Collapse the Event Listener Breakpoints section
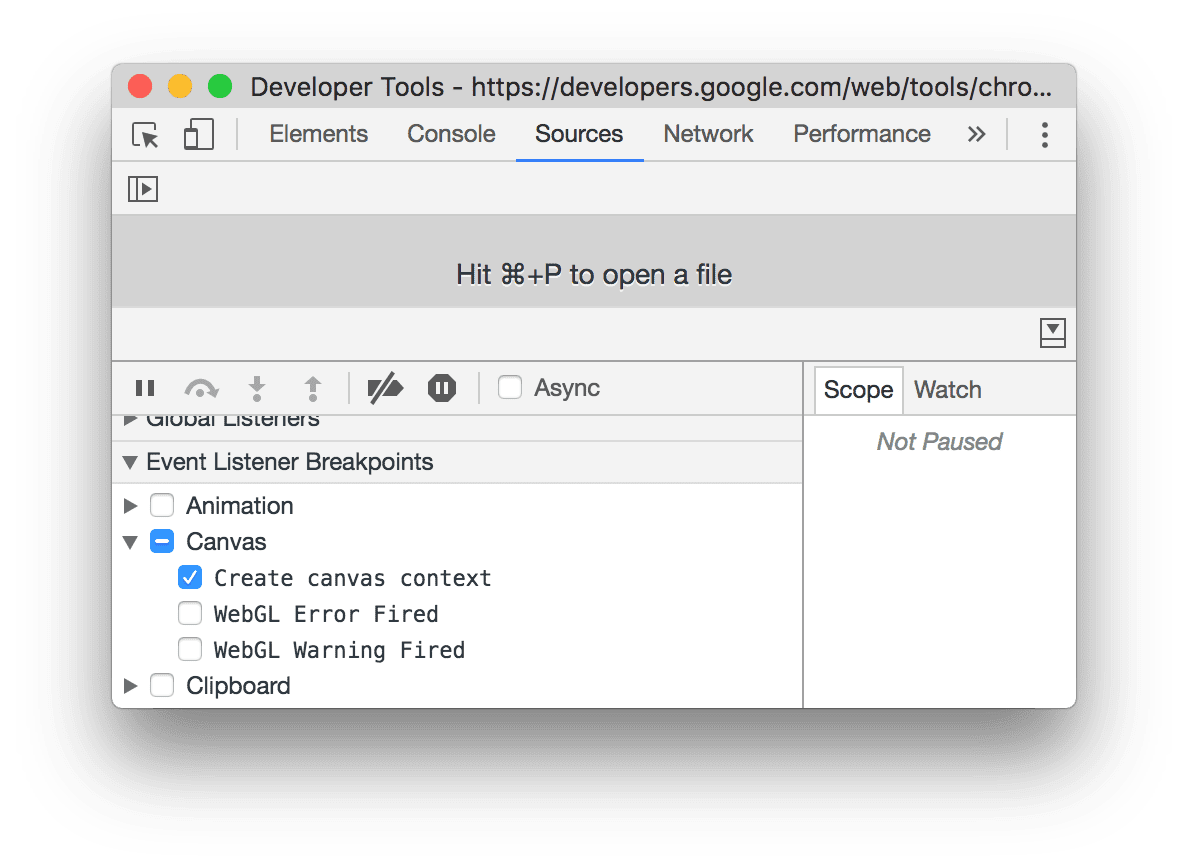The height and width of the screenshot is (868, 1188). [129, 462]
